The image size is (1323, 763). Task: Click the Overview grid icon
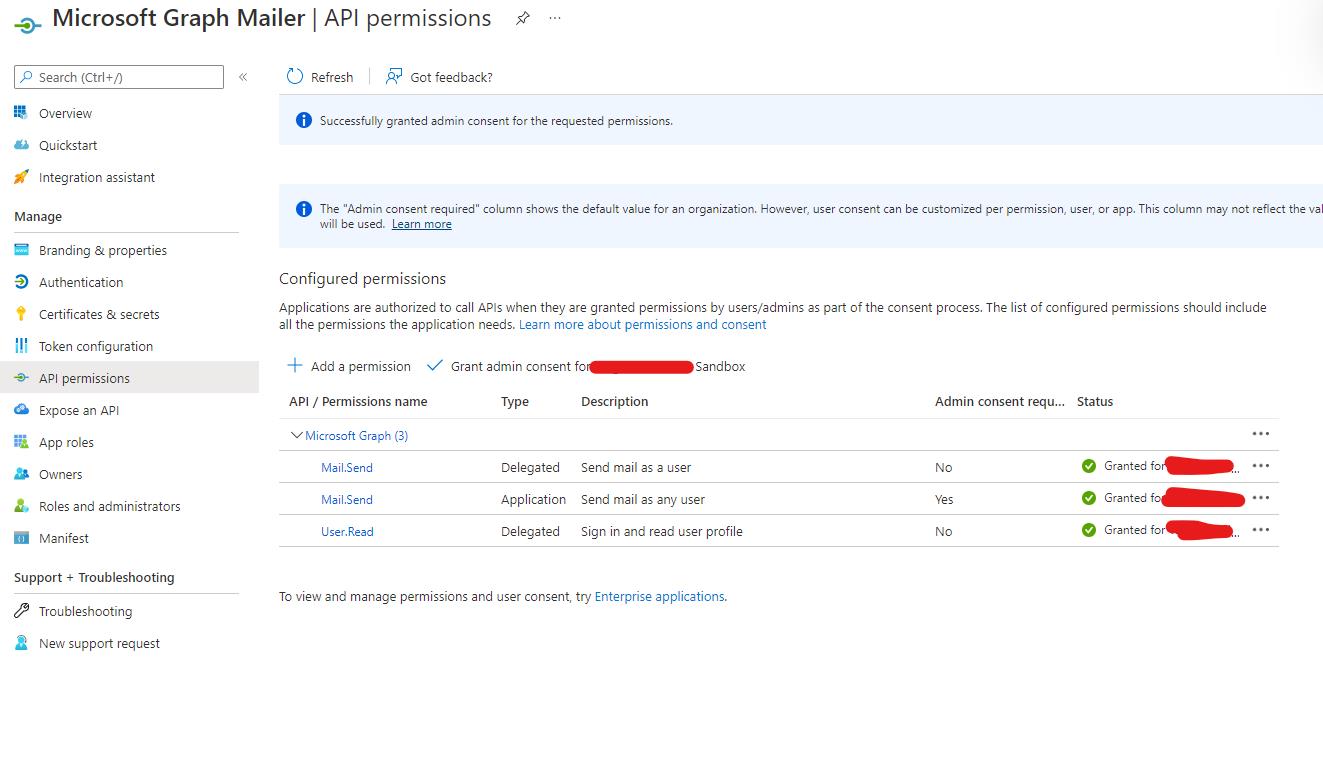point(21,113)
